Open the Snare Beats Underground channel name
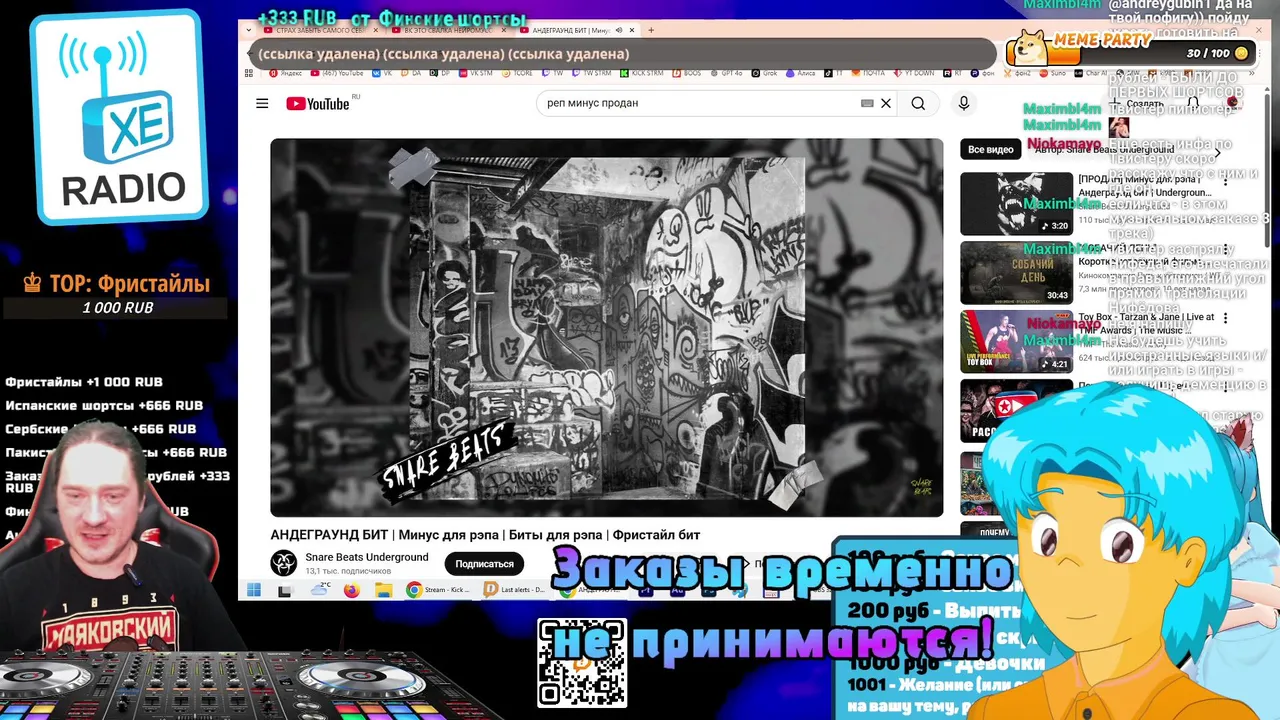Screen dimensions: 1280x720 coord(367,557)
